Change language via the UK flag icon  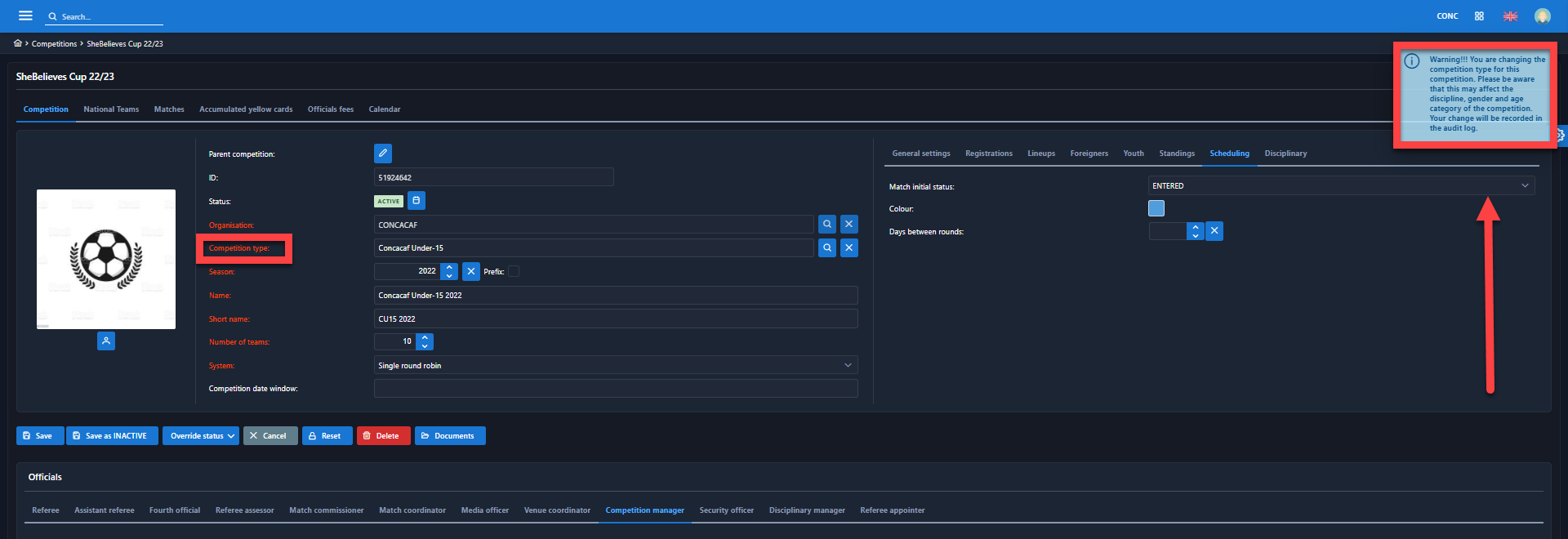(1510, 16)
